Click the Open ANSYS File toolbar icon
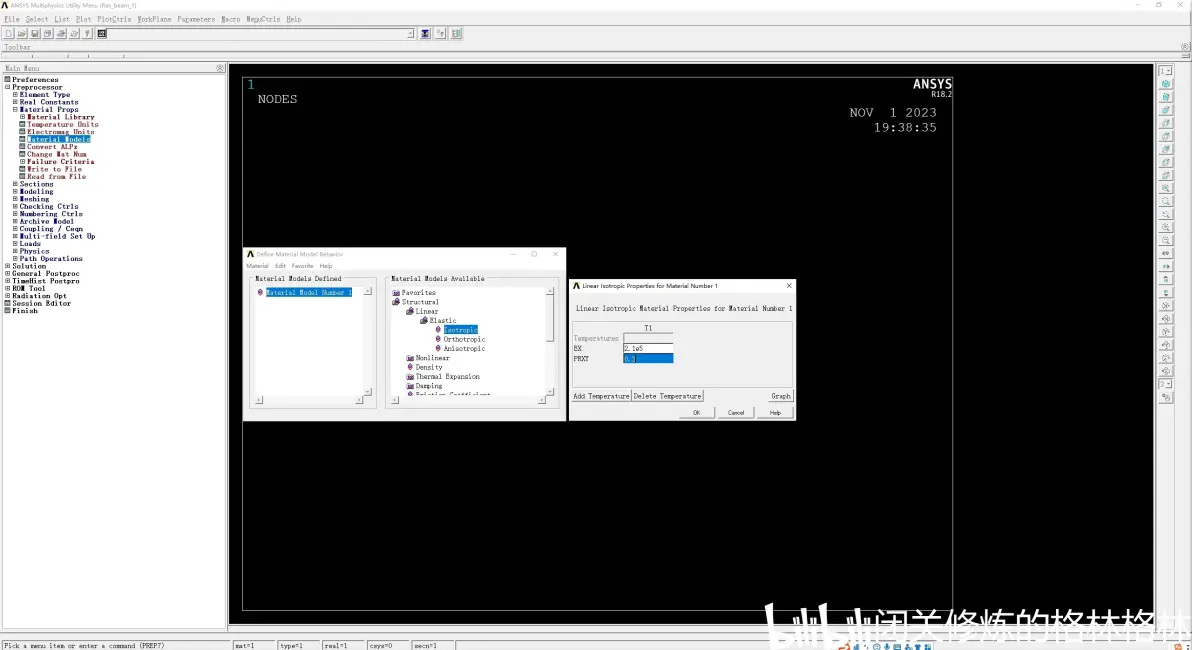This screenshot has width=1192, height=650. [x=22, y=33]
